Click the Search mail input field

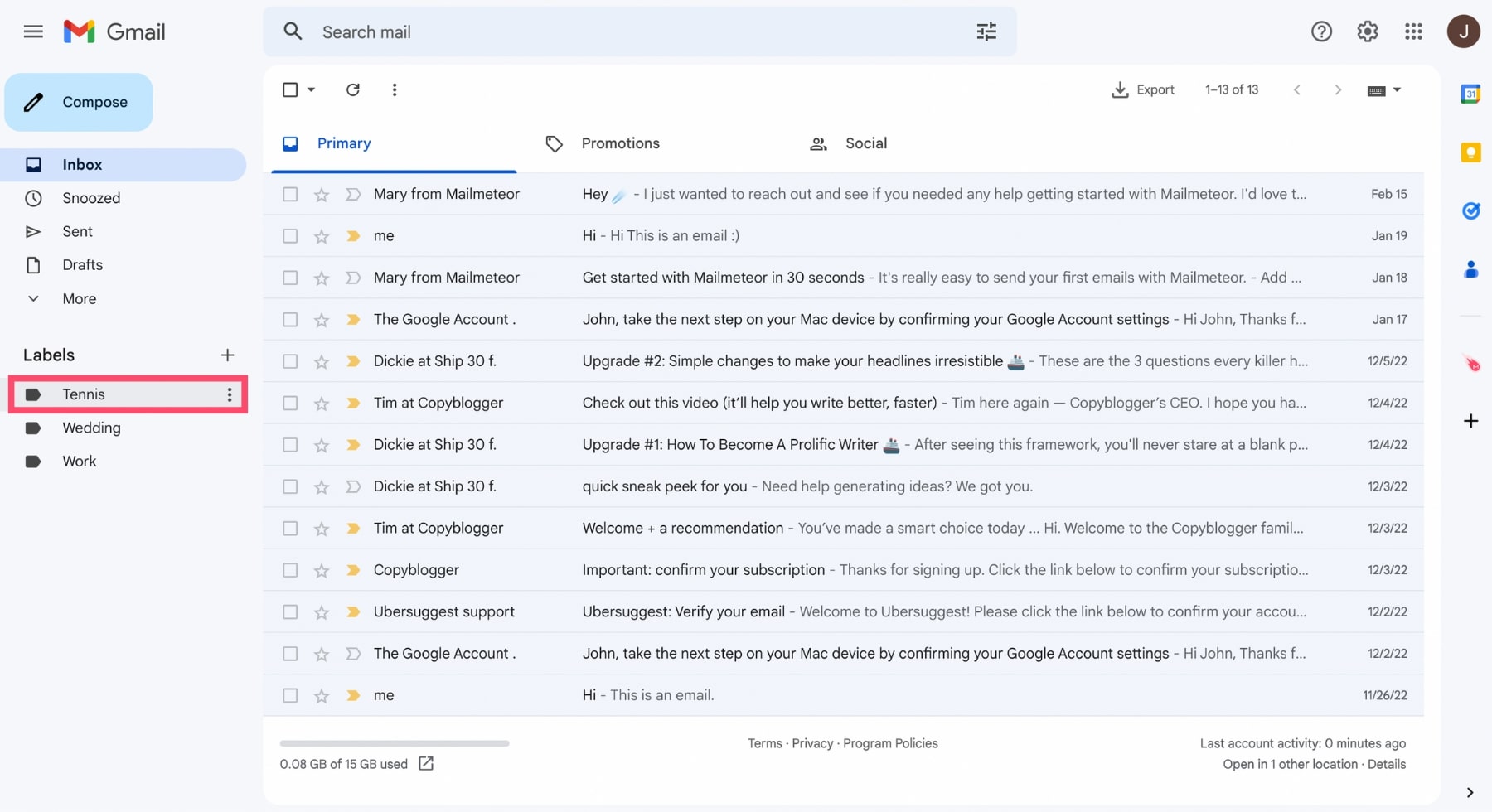click(638, 31)
